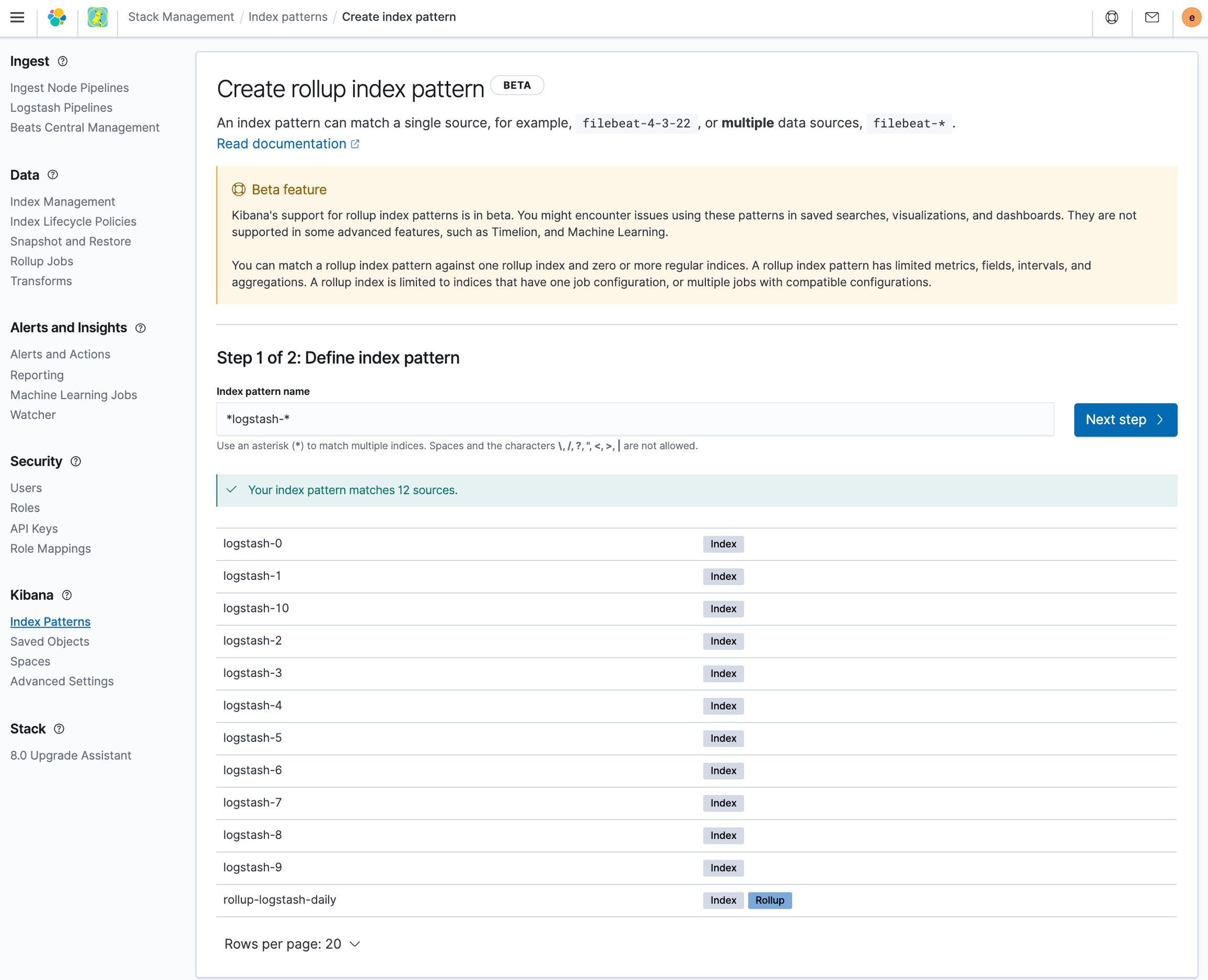Image resolution: width=1208 pixels, height=980 pixels.
Task: Click the Next step button
Action: point(1125,419)
